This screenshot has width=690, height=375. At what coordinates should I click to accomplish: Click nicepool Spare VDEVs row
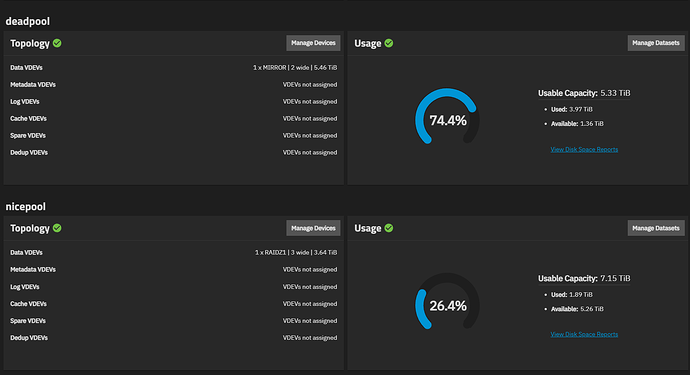click(174, 321)
